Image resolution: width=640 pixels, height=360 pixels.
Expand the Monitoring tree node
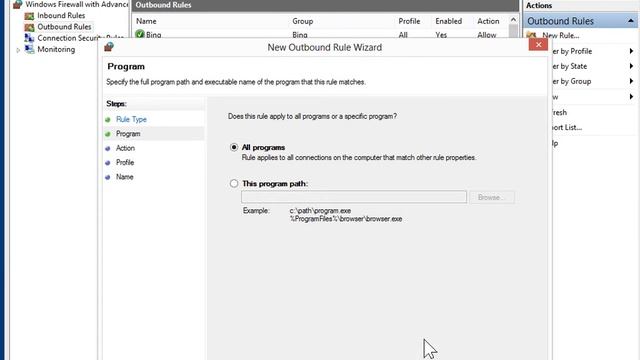(18, 50)
